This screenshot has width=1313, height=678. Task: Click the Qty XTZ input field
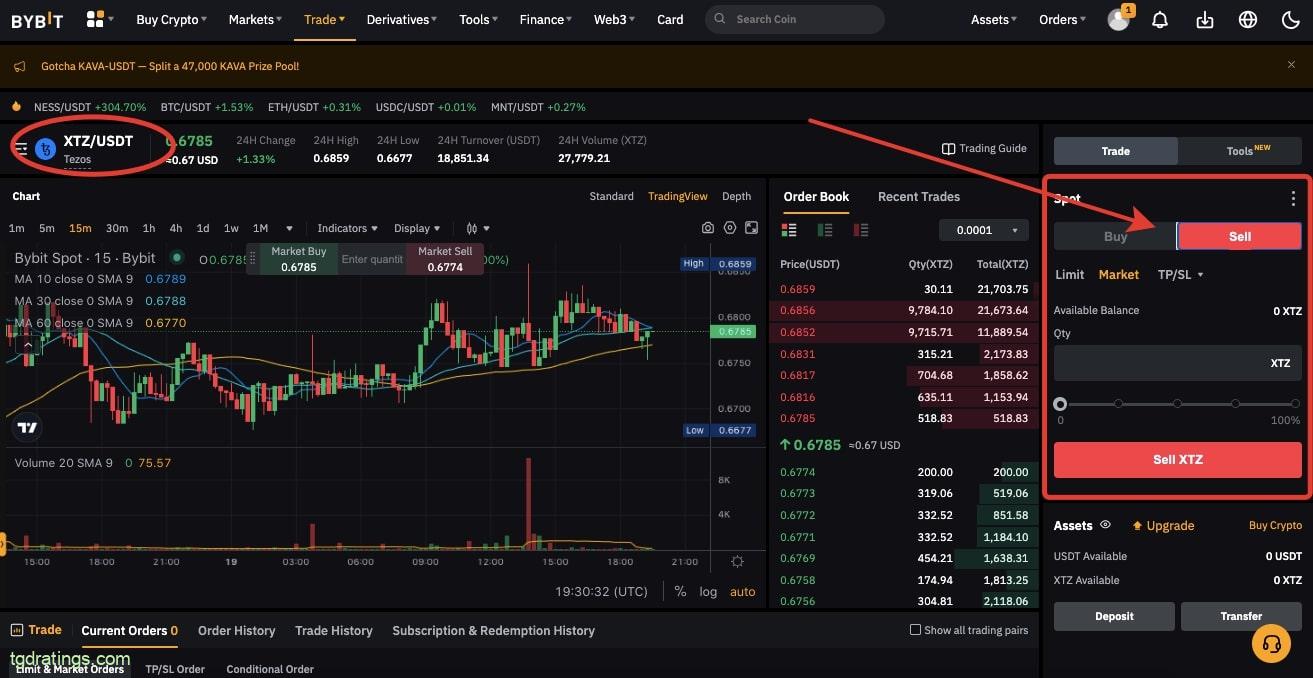1178,363
